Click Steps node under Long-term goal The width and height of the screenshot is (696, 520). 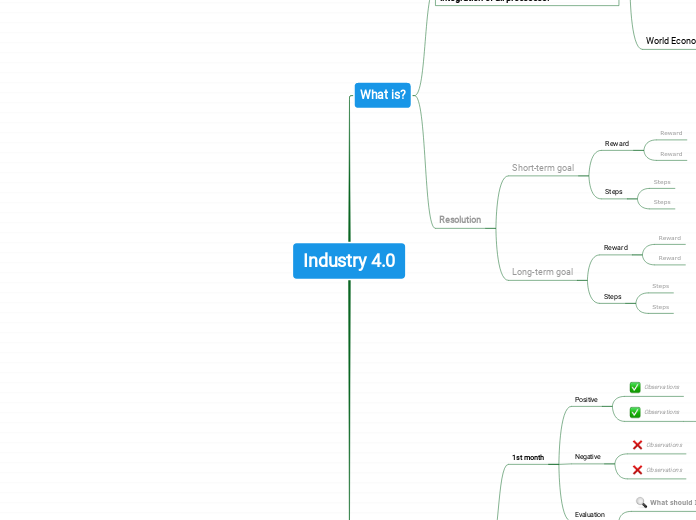pos(612,296)
